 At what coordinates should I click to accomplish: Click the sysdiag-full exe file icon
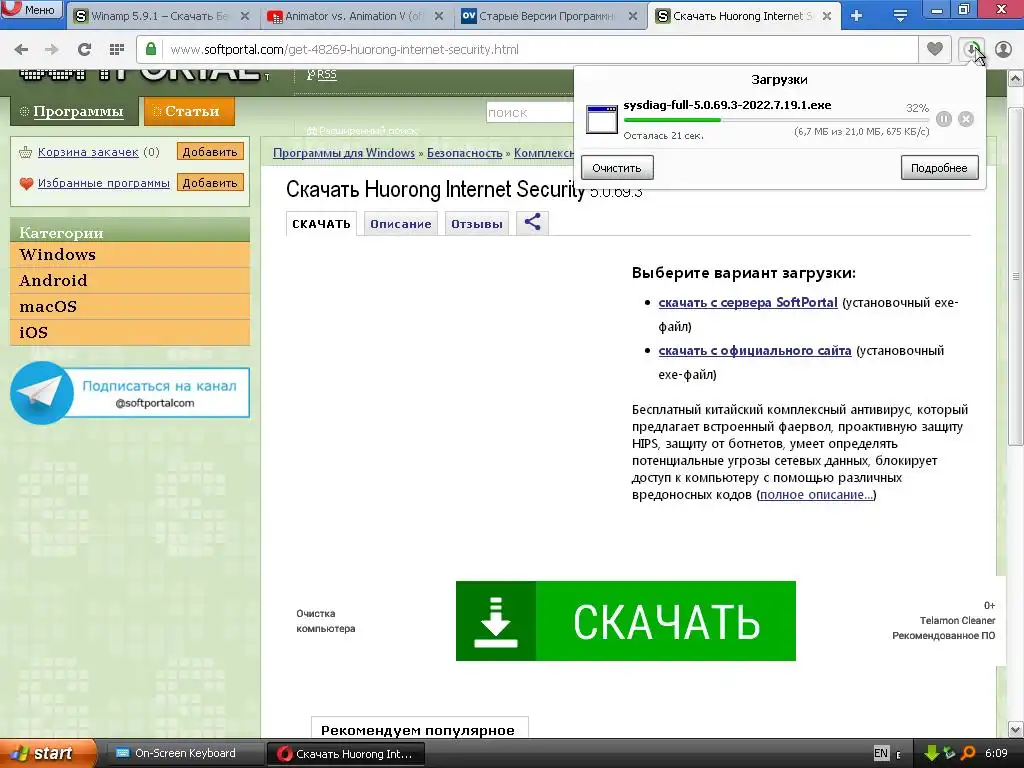click(601, 119)
